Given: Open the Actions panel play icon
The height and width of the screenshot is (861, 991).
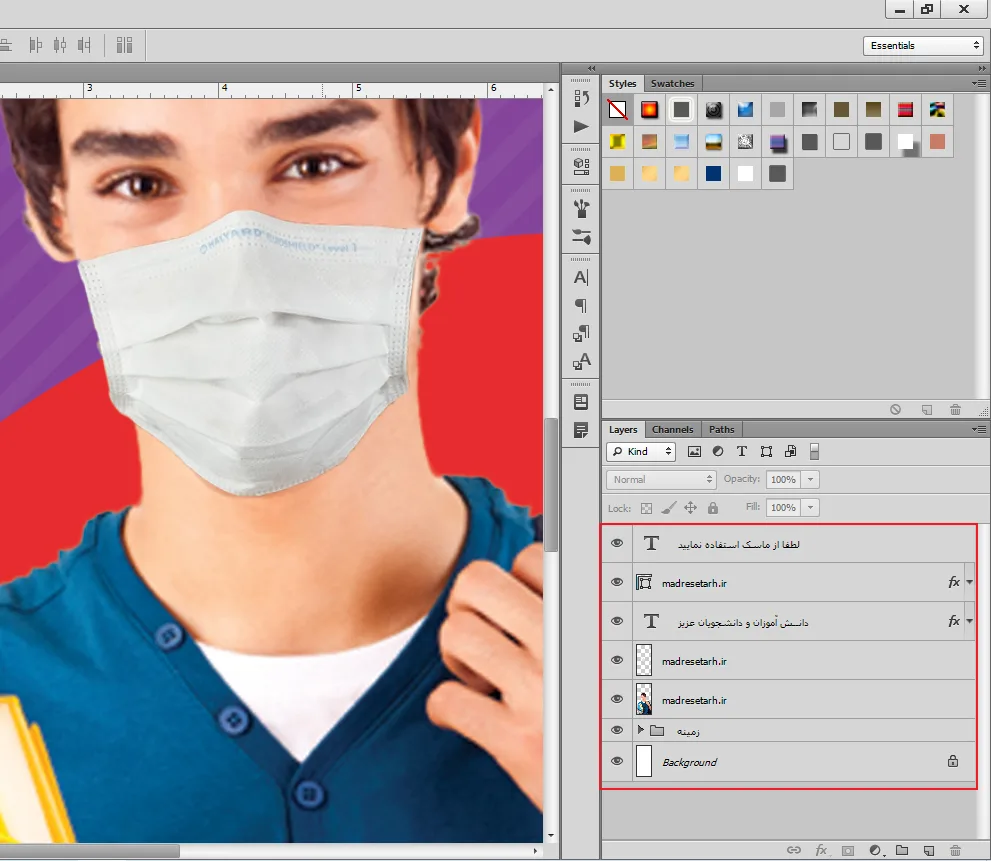Looking at the screenshot, I should click(x=581, y=126).
